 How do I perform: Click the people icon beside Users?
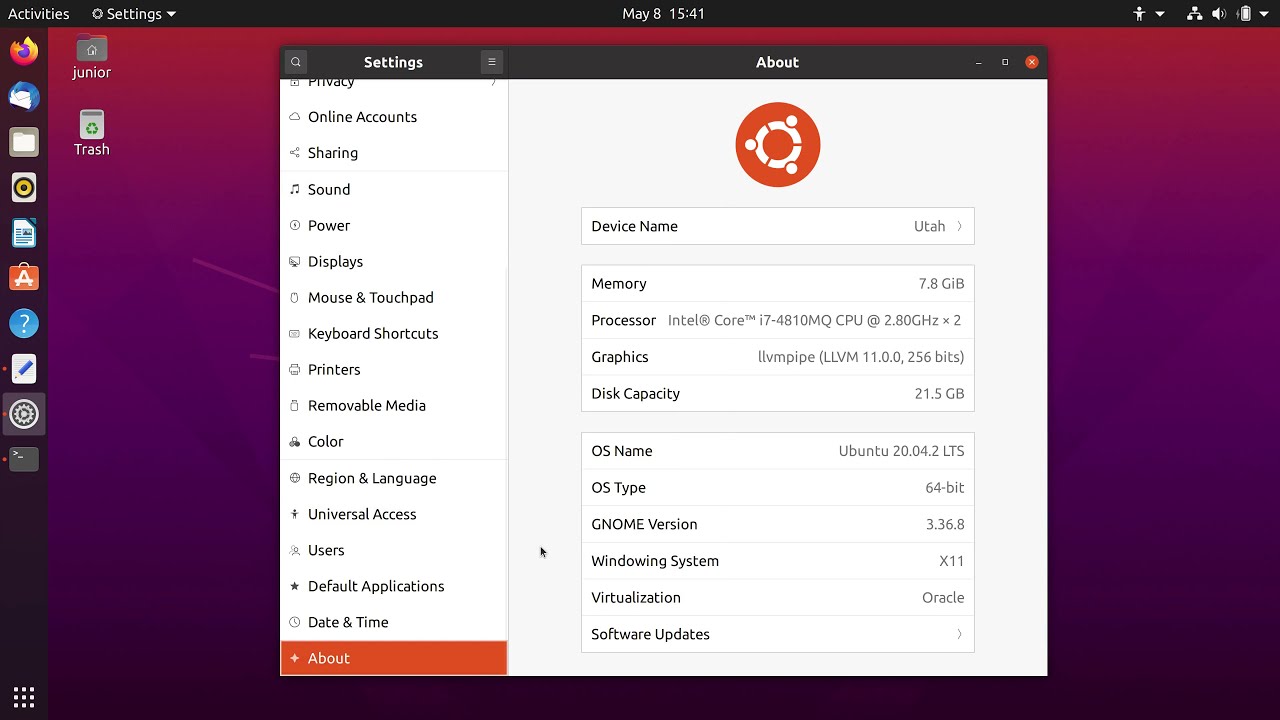click(294, 550)
